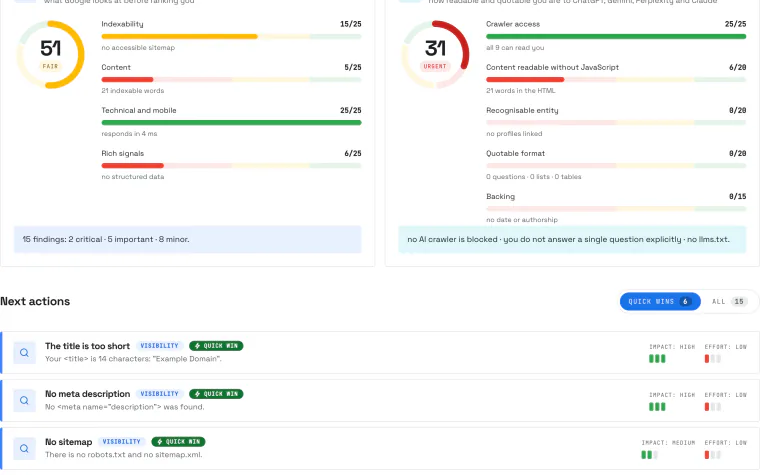Click Quick Win badge on No meta description

(x=216, y=394)
